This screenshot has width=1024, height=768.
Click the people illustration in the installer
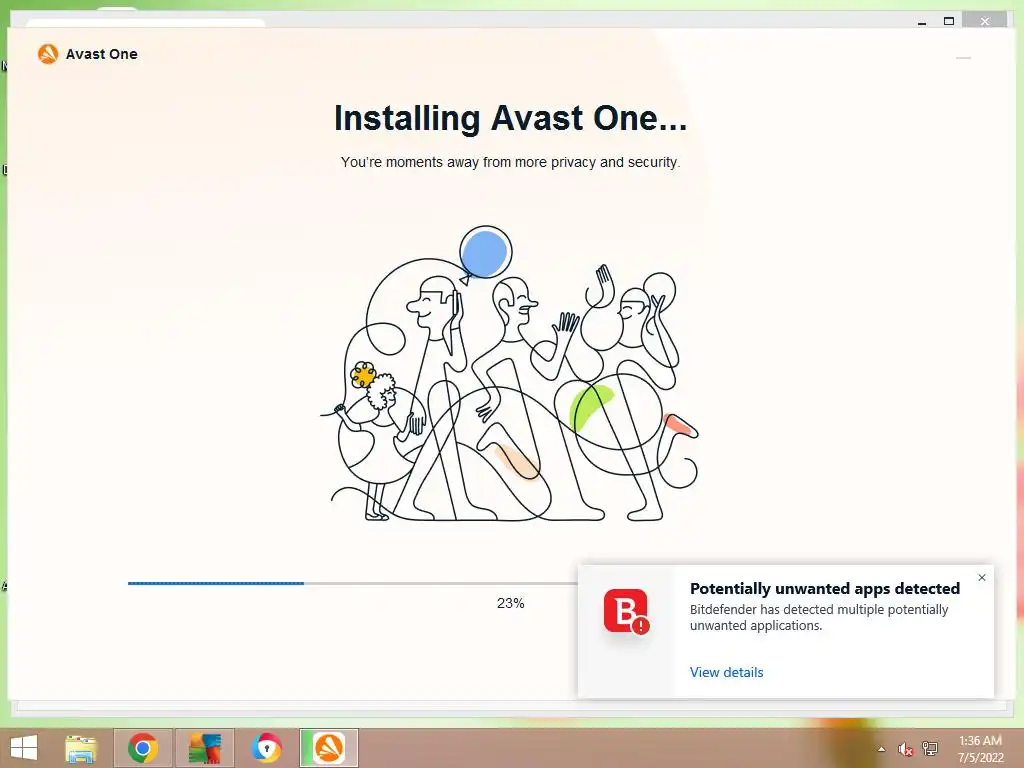[509, 374]
